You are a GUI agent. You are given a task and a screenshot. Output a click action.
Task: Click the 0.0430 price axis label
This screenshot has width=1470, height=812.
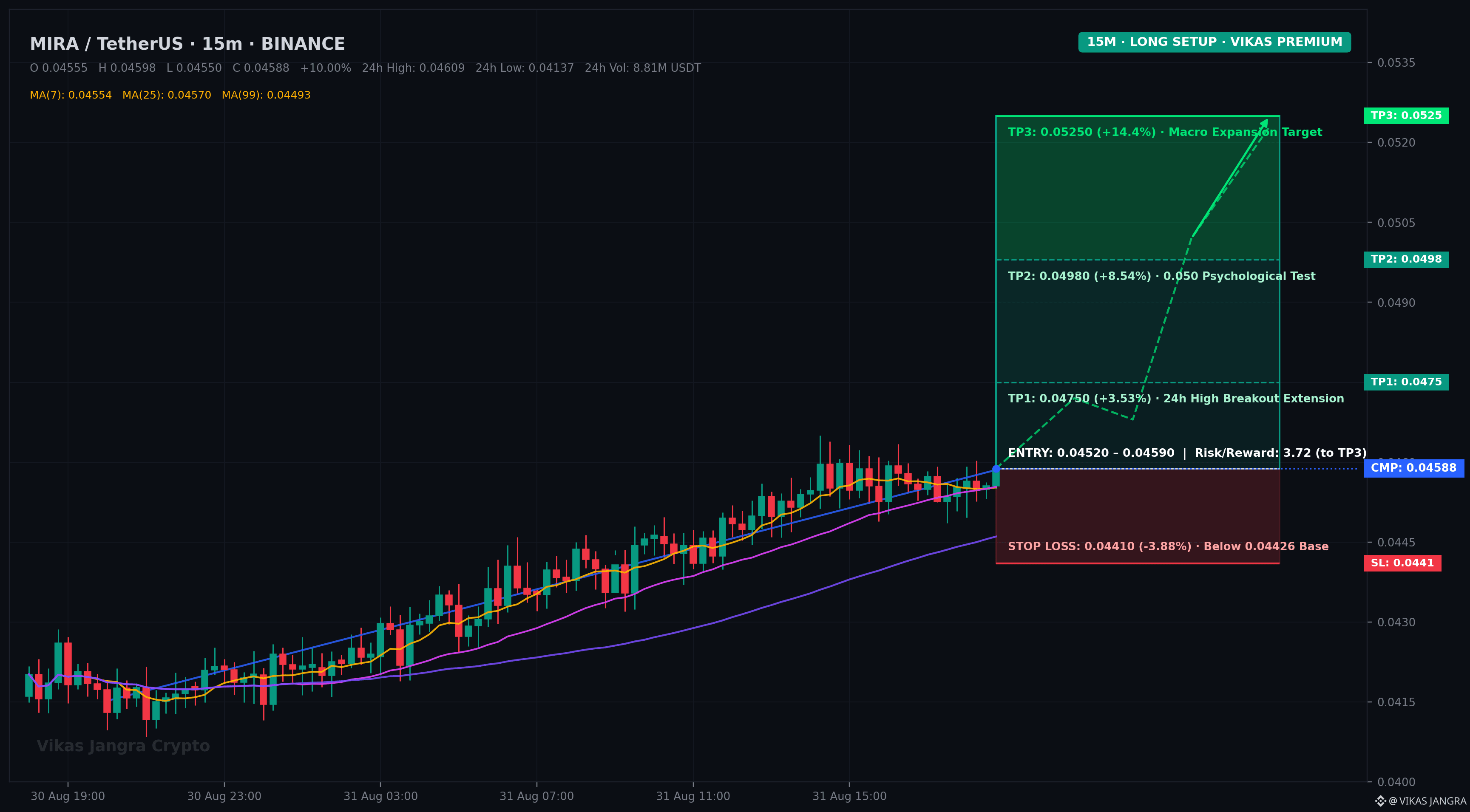(x=1396, y=622)
